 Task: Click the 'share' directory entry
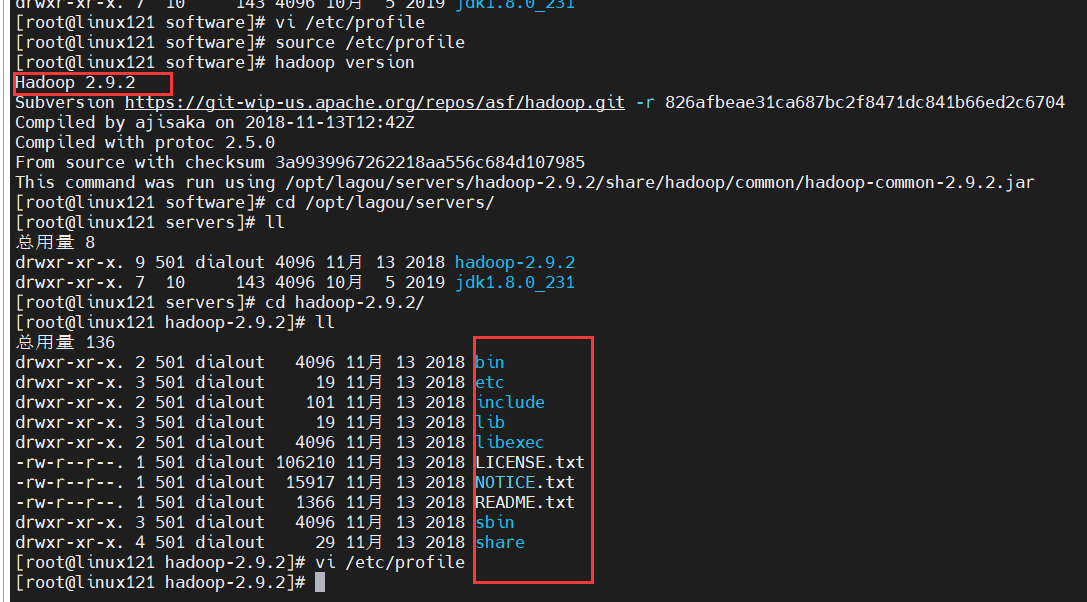500,542
